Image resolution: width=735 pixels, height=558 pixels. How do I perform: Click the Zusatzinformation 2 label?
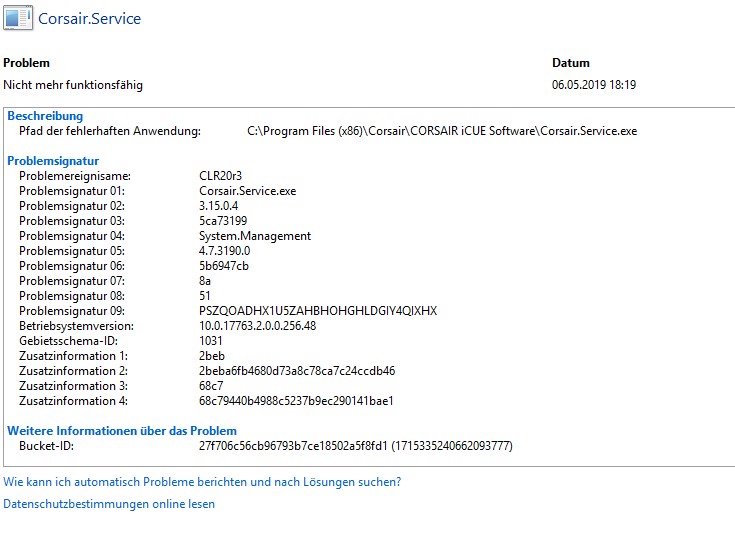(74, 371)
